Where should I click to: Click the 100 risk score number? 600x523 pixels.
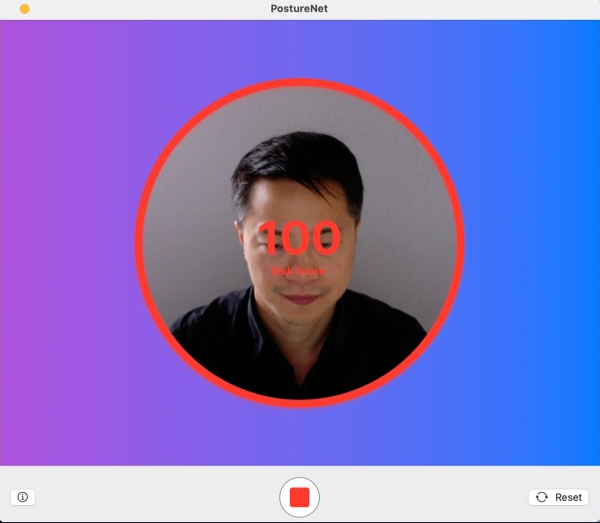click(300, 238)
